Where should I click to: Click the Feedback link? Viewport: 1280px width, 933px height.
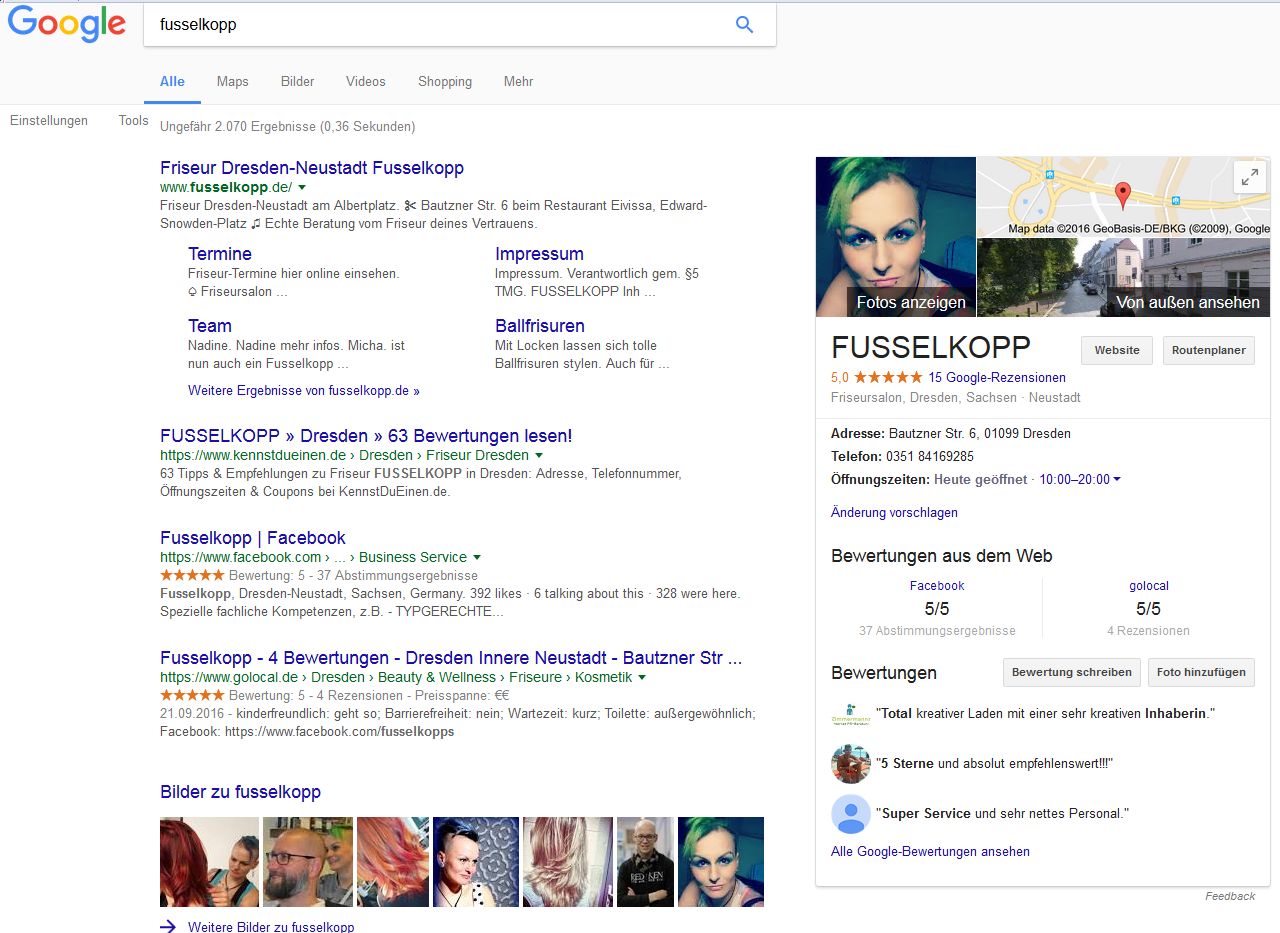pyautogui.click(x=1230, y=896)
